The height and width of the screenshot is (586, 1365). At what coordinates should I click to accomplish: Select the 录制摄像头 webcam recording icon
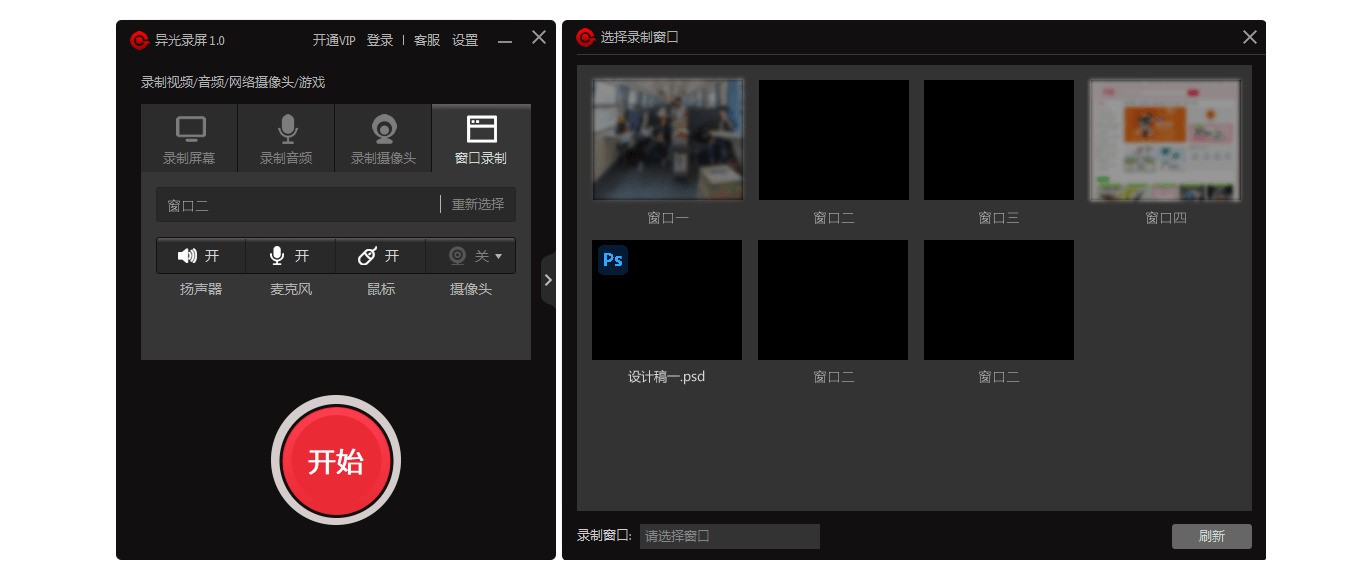[383, 128]
